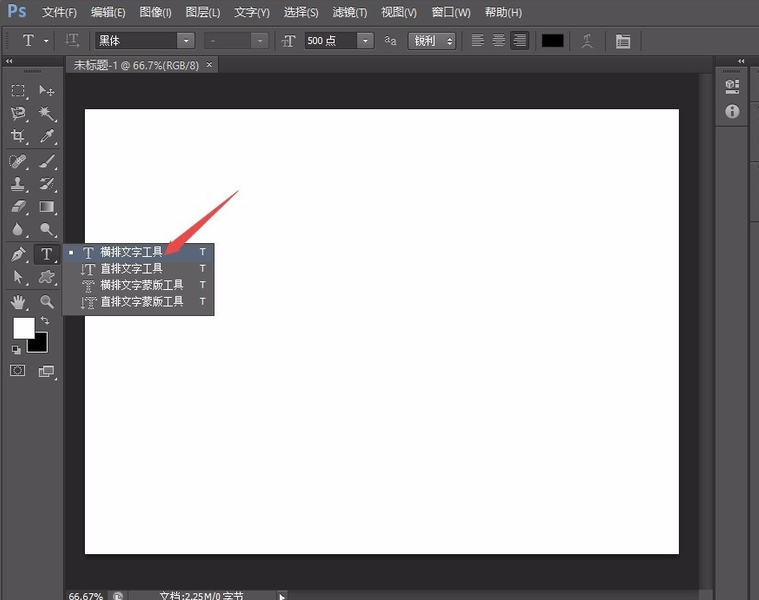Select the History Brush tool

[x=46, y=184]
